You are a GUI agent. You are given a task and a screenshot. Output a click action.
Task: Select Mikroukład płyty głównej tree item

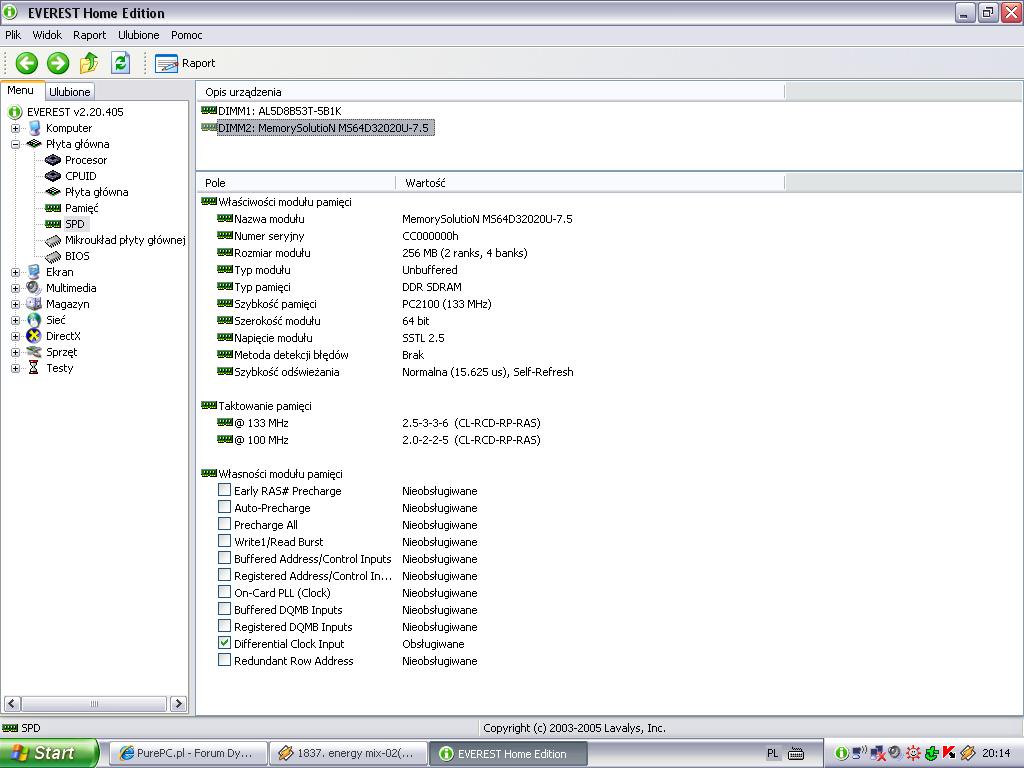125,240
